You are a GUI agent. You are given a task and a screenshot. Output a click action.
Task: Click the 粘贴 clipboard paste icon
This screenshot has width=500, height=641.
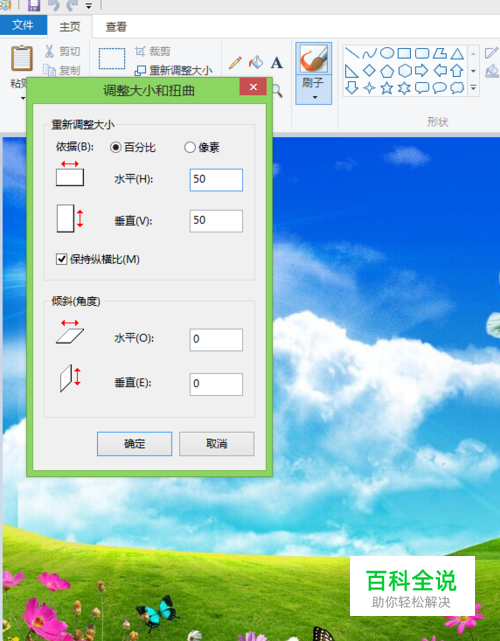(22, 58)
